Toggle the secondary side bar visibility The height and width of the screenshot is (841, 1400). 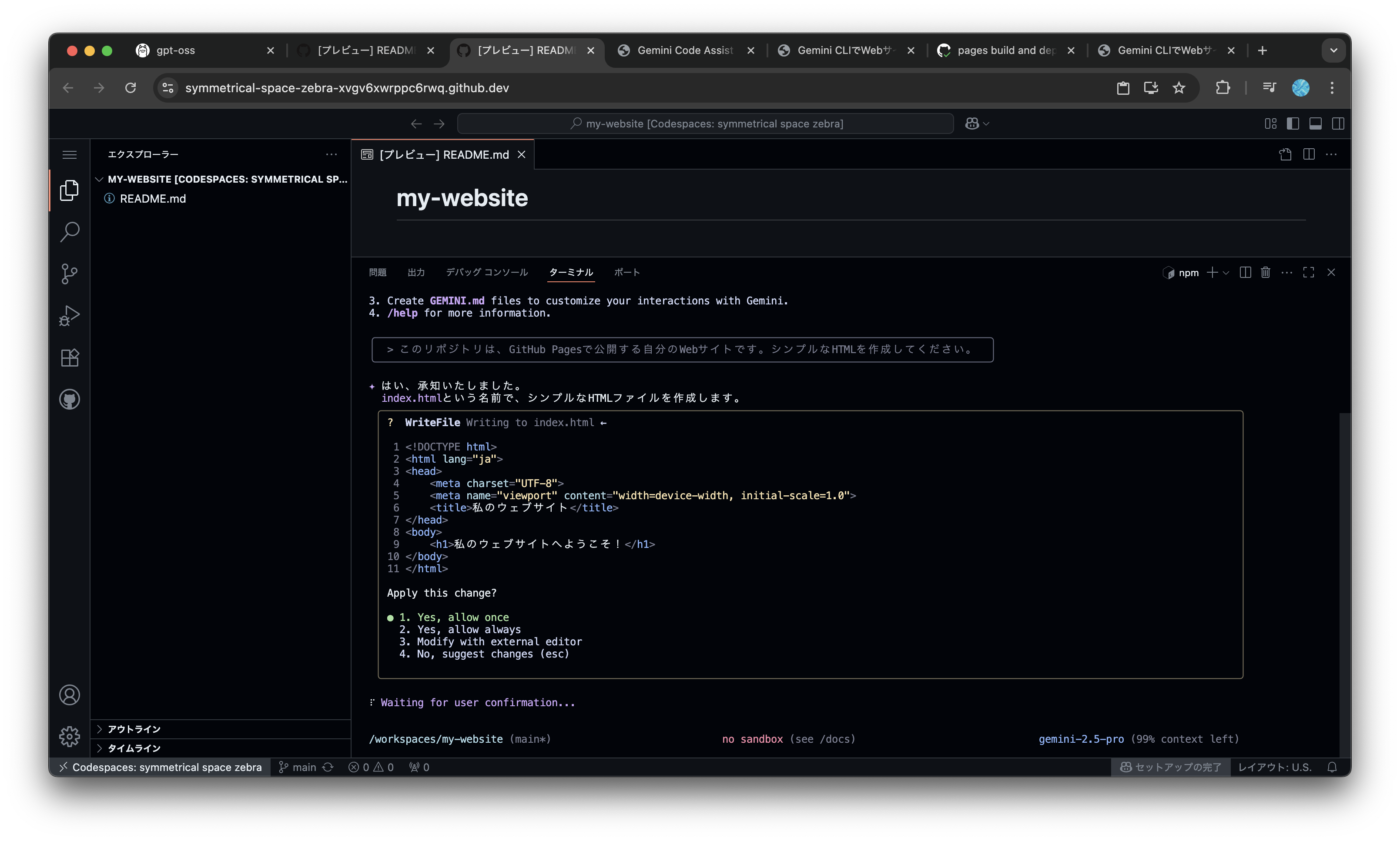[x=1338, y=123]
